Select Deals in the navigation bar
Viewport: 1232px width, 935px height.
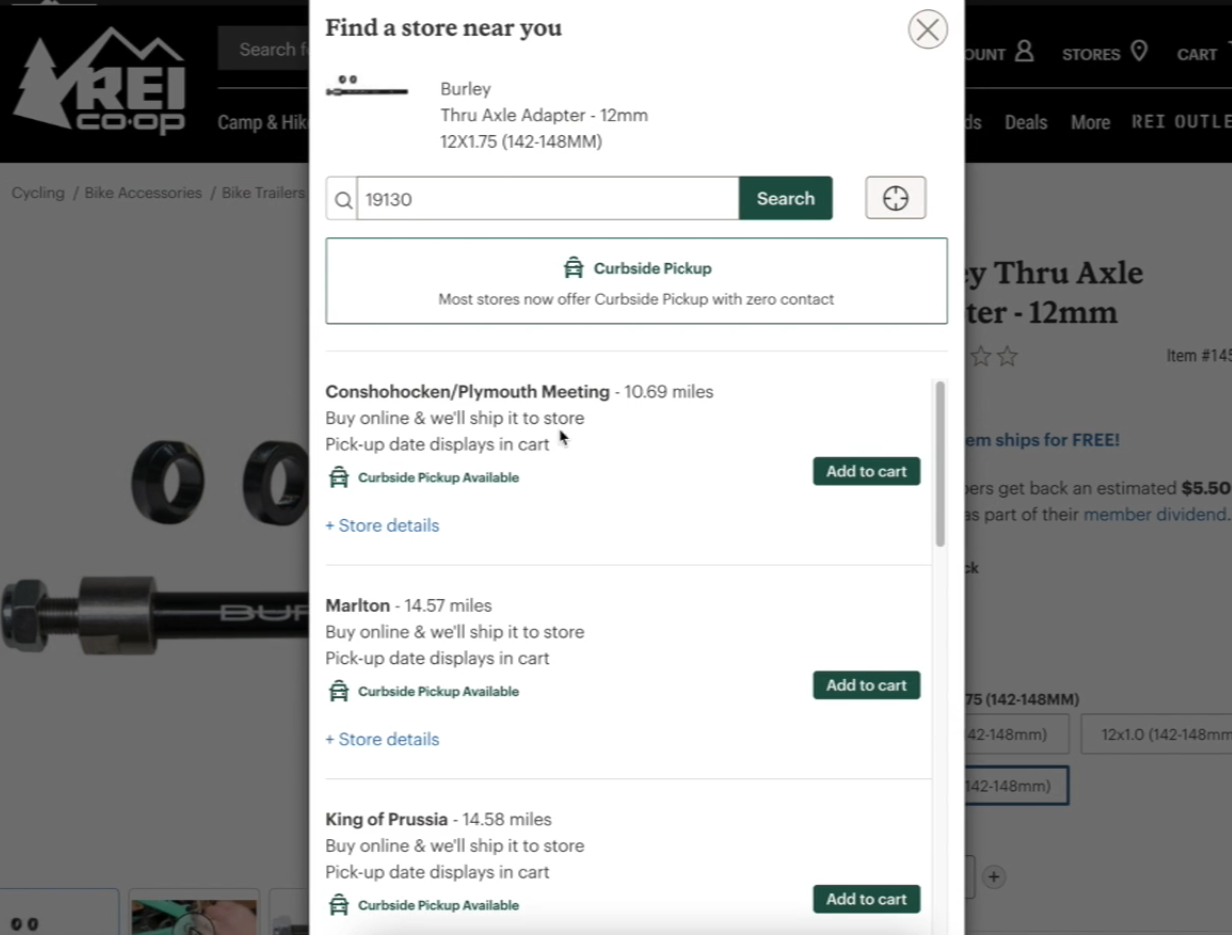click(x=1026, y=122)
